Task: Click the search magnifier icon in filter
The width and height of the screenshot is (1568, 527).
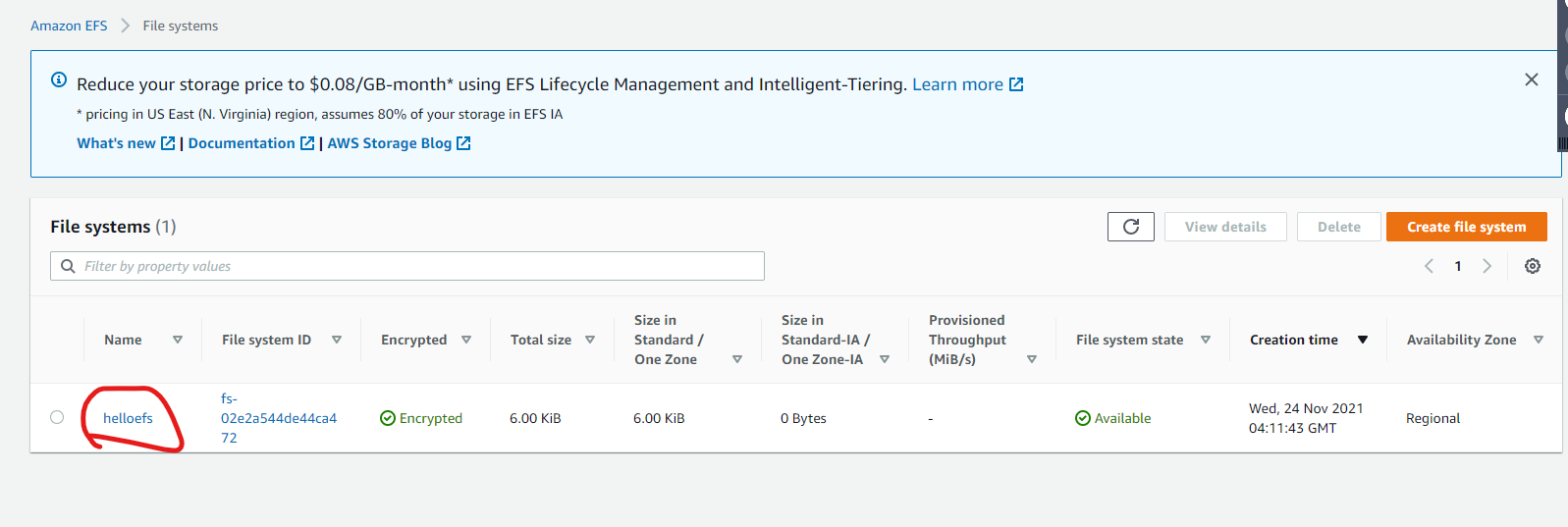Action: point(68,266)
